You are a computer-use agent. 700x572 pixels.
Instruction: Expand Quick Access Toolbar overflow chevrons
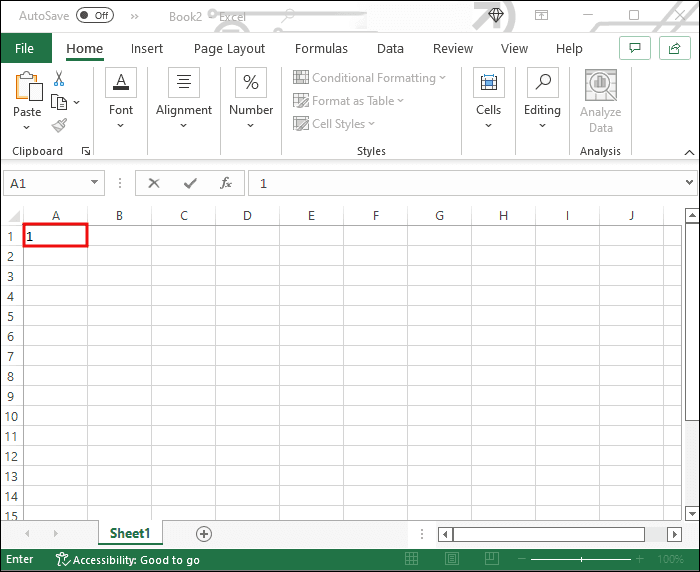(134, 17)
